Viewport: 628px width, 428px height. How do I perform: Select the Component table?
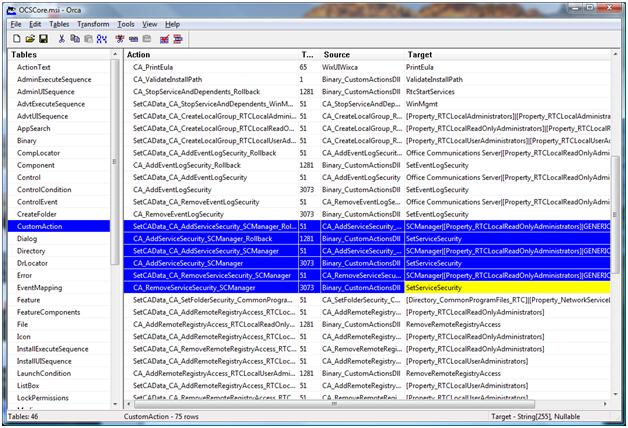click(36, 165)
